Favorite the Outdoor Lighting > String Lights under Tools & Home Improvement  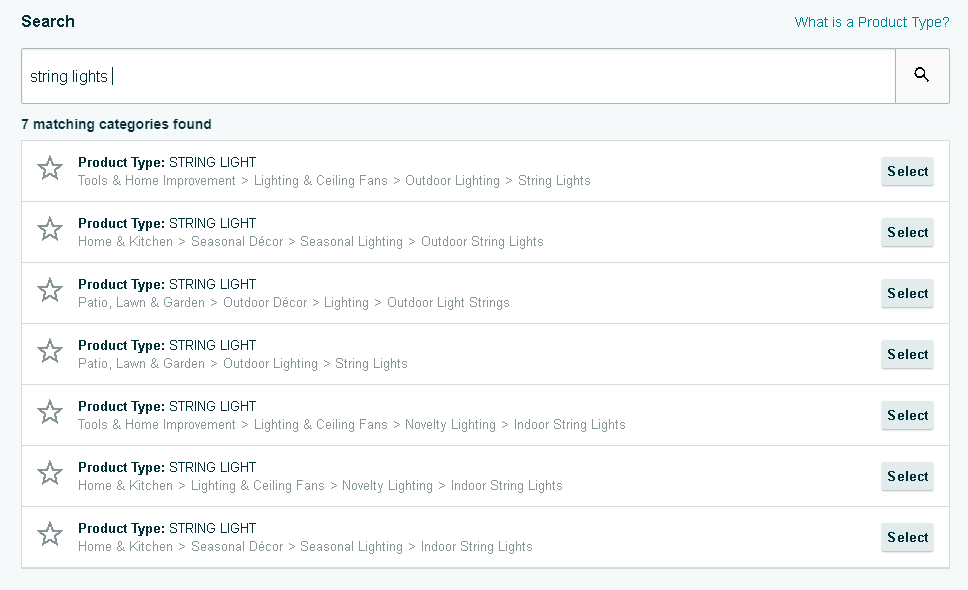click(x=50, y=169)
